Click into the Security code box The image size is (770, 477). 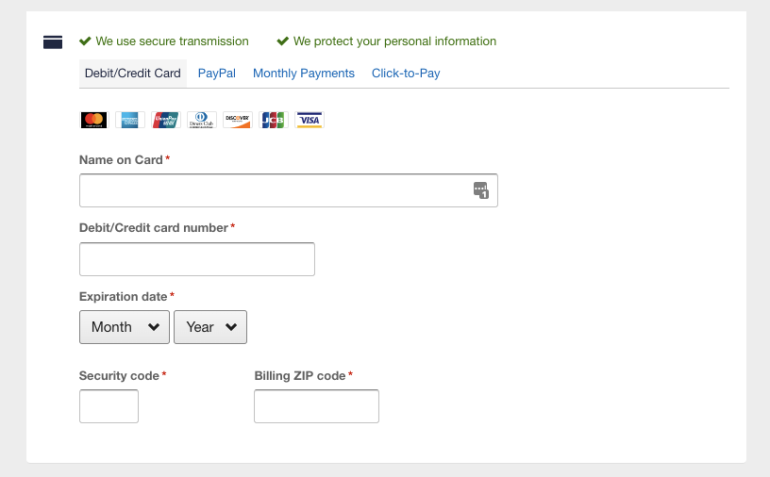[x=108, y=406]
